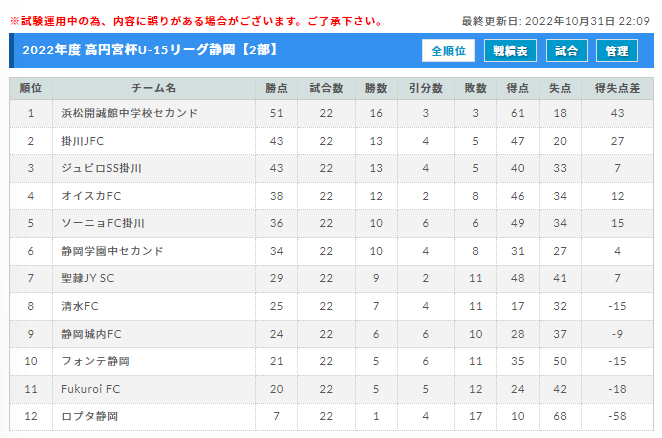Image resolution: width=662 pixels, height=438 pixels.
Task: Open ロプタ静岡 team link
Action: [x=90, y=415]
